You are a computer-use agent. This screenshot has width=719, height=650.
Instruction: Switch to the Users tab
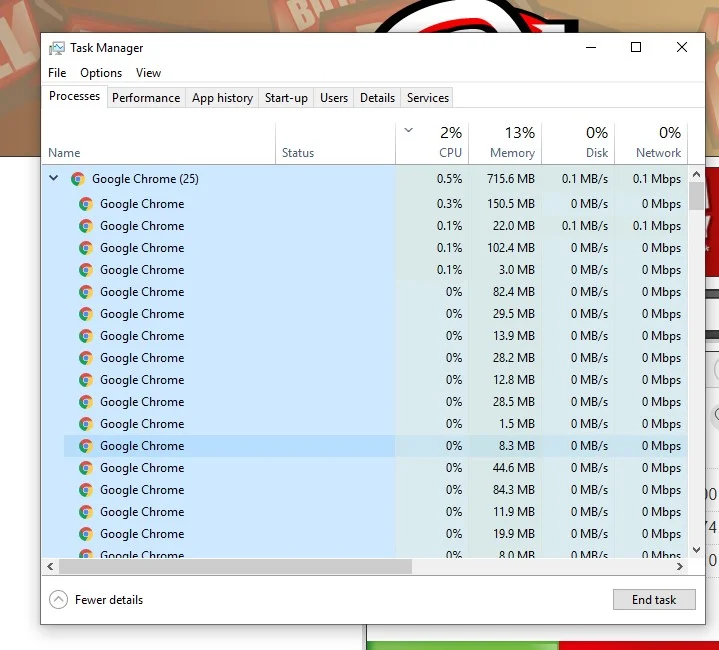pos(334,98)
